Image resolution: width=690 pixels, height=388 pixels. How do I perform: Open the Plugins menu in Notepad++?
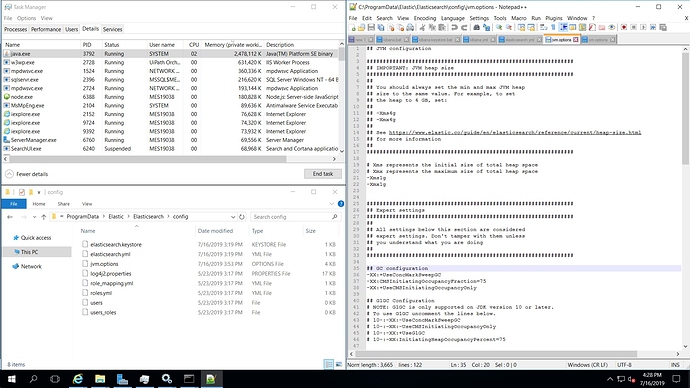click(554, 18)
